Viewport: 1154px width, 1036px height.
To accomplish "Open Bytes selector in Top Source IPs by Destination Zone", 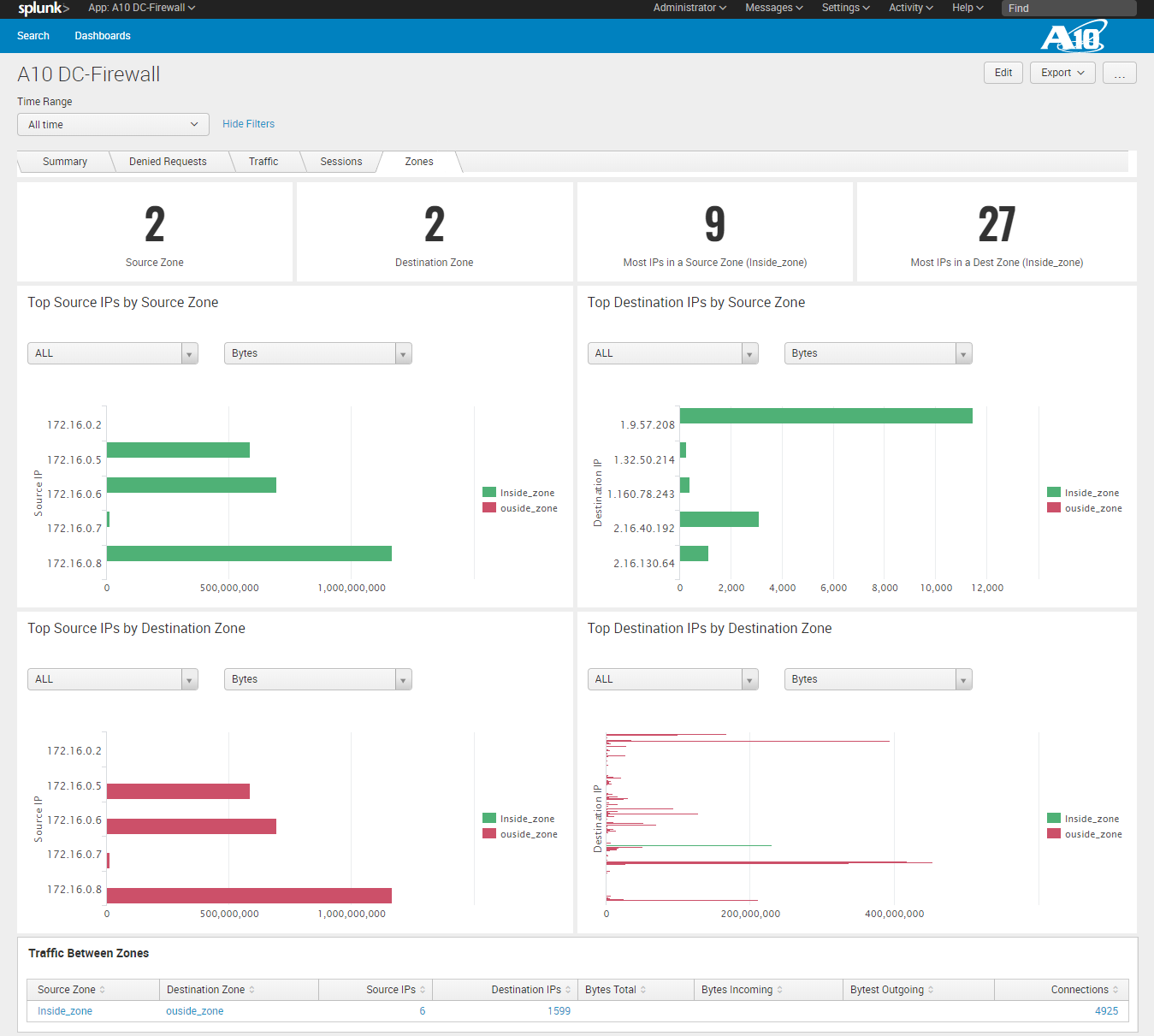I will (318, 679).
